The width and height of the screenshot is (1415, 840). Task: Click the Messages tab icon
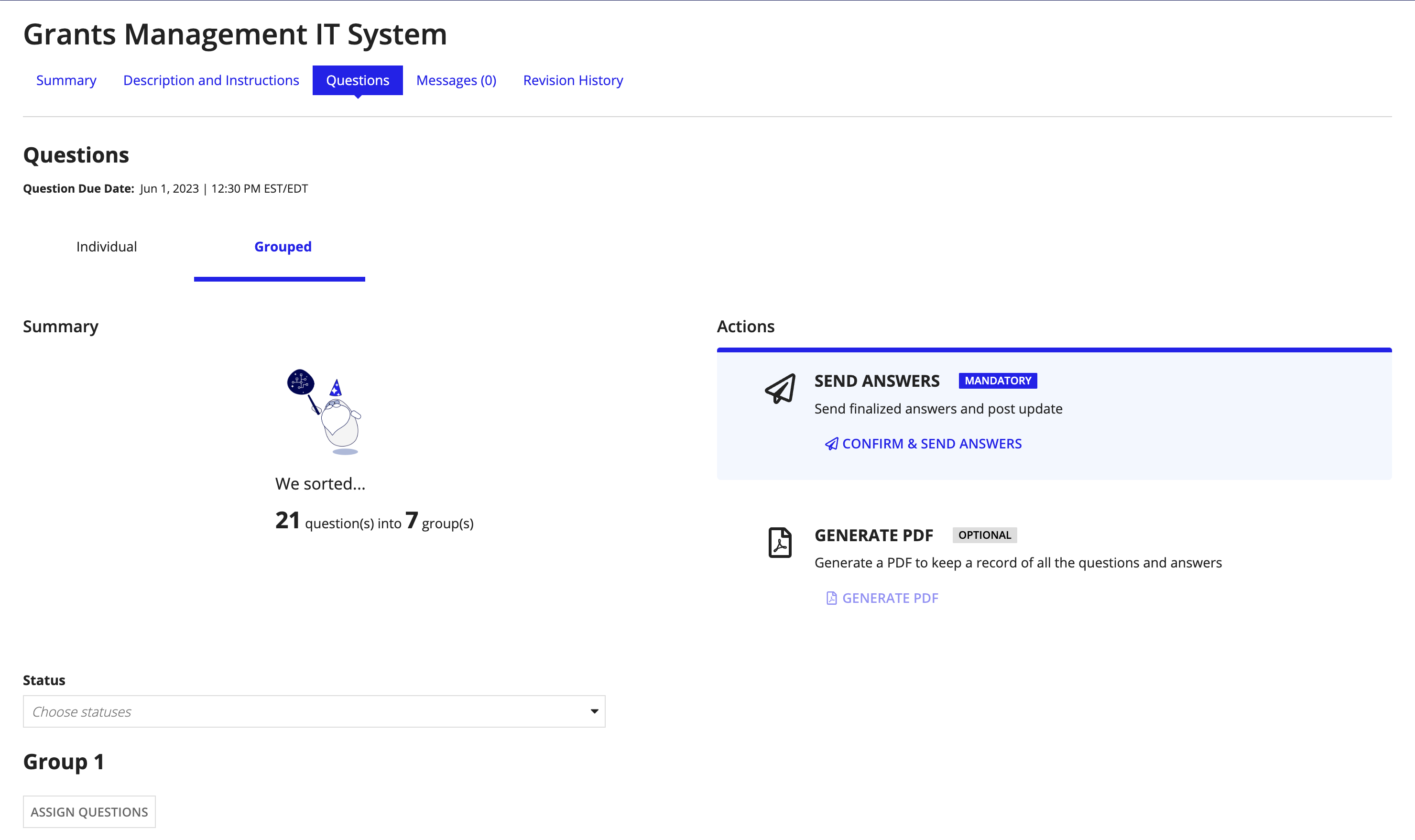456,80
